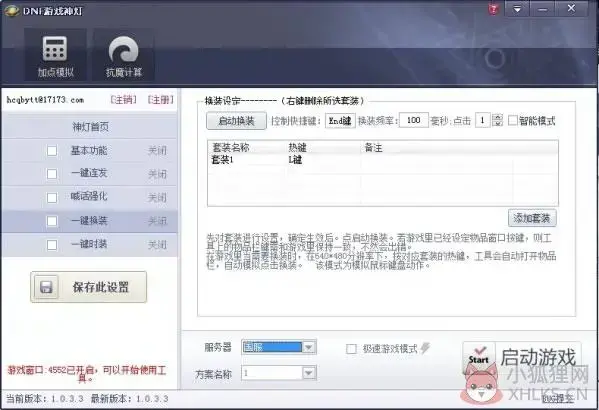This screenshot has height=410, width=599.
Task: Click the [注销] logout link
Action: coord(123,100)
